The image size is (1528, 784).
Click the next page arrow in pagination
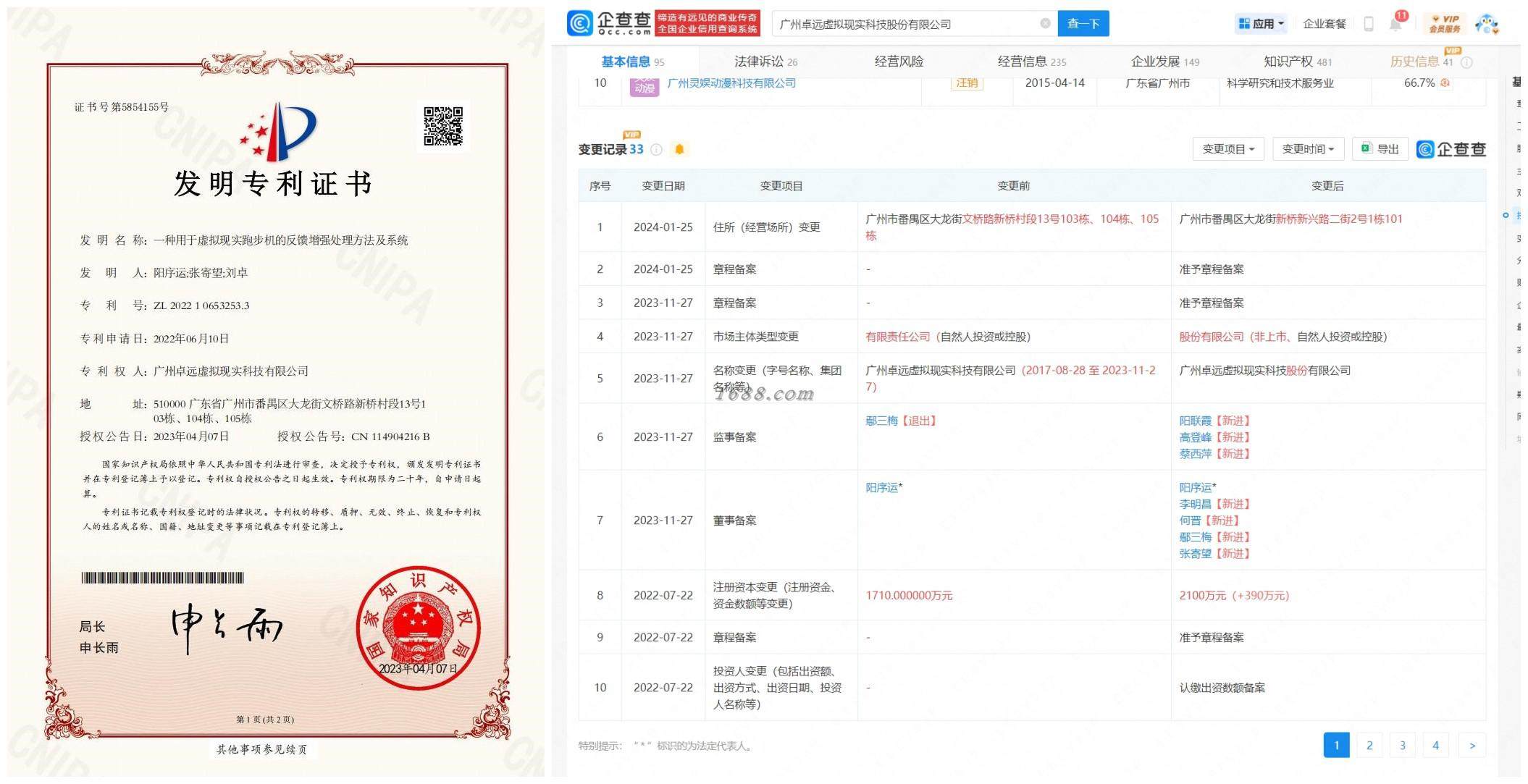[1472, 745]
